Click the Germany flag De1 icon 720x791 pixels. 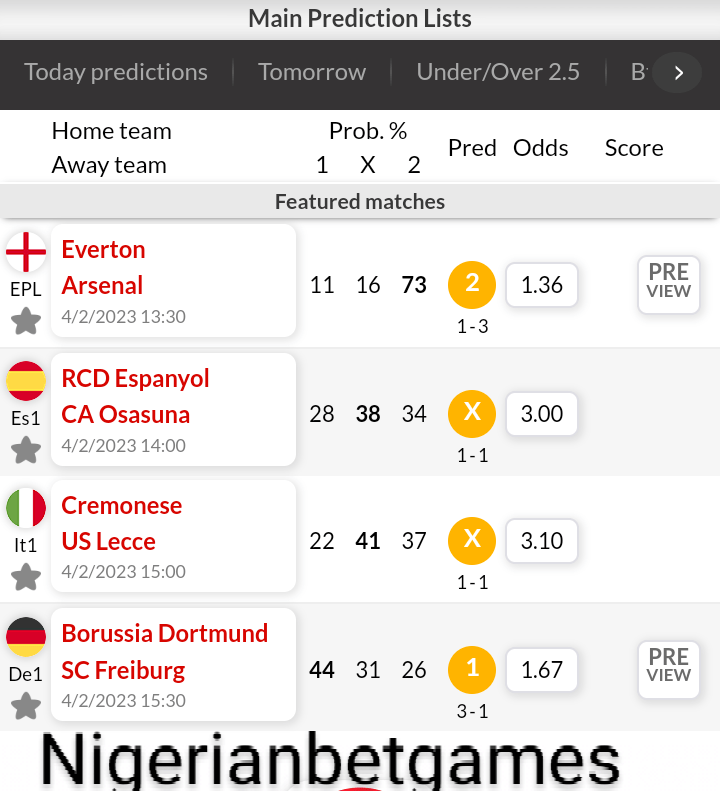click(x=26, y=637)
